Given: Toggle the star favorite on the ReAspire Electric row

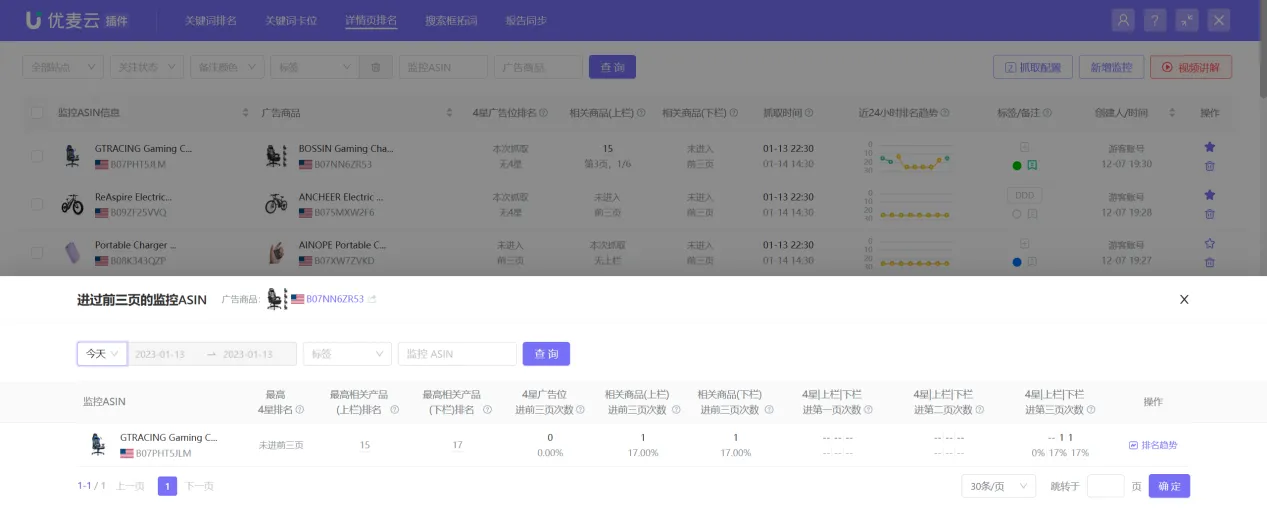Looking at the screenshot, I should (1209, 195).
